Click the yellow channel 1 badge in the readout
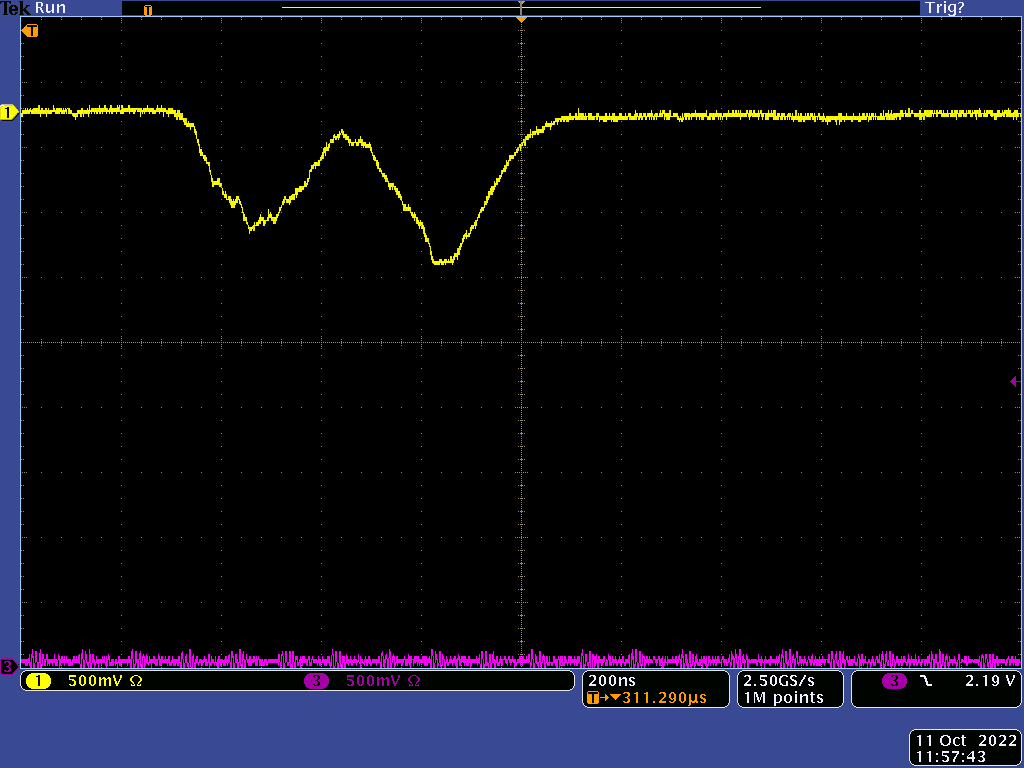This screenshot has height=768, width=1024. coord(39,681)
